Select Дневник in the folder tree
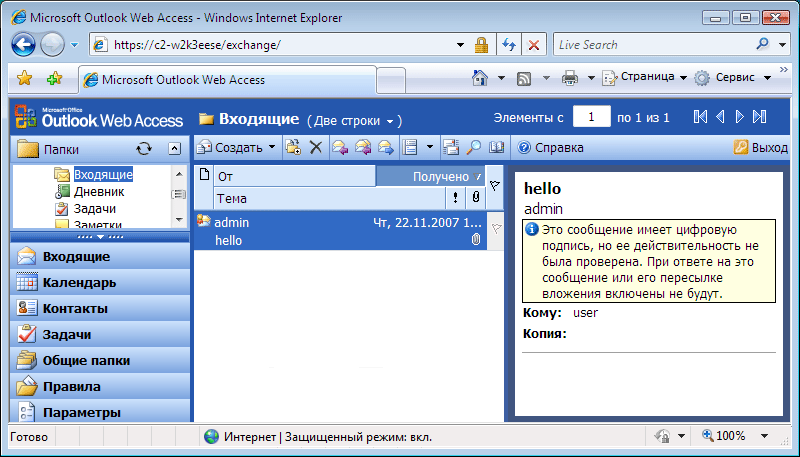This screenshot has height=457, width=800. click(99, 192)
